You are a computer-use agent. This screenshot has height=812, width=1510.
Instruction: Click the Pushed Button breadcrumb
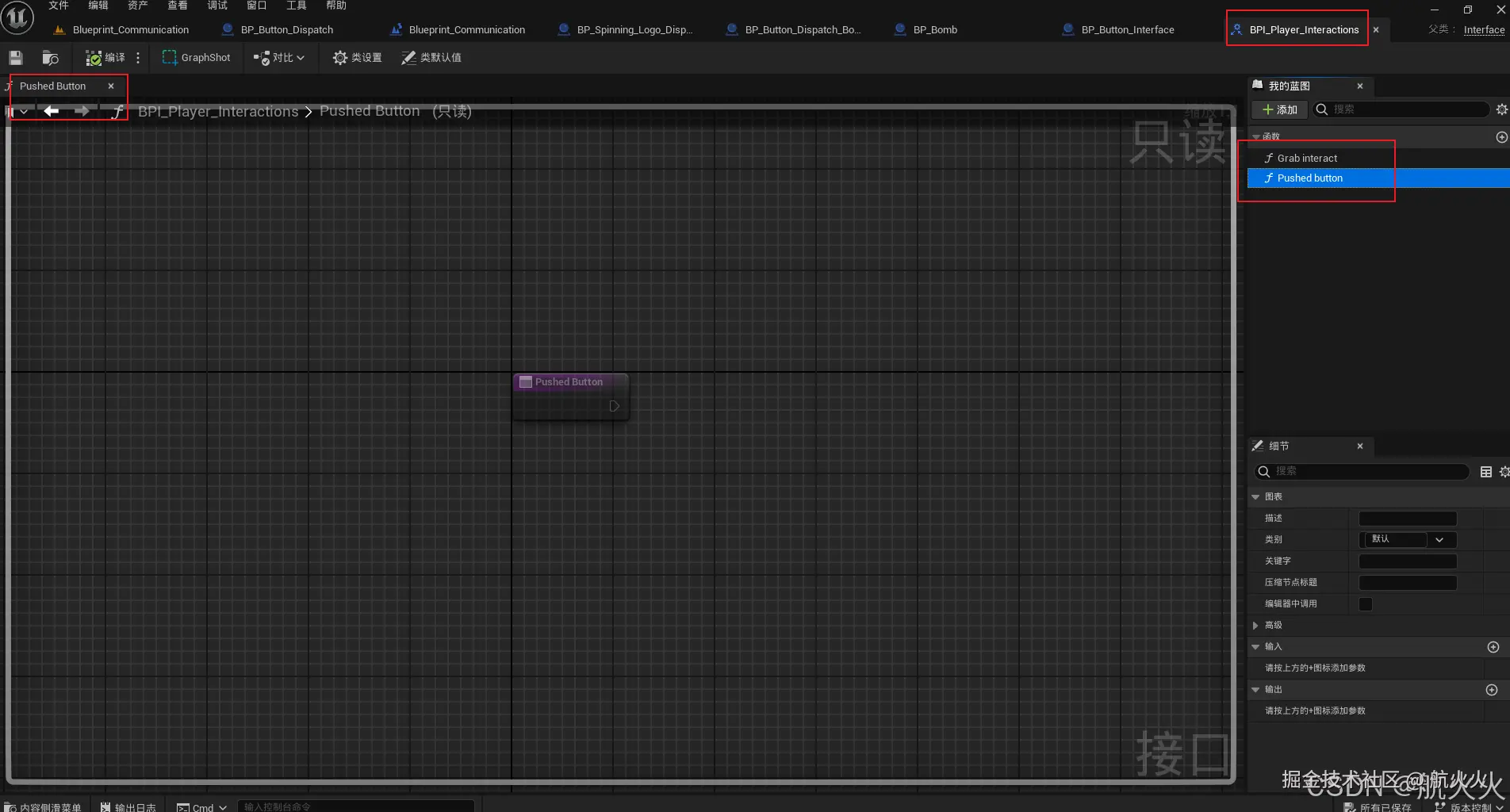point(370,111)
